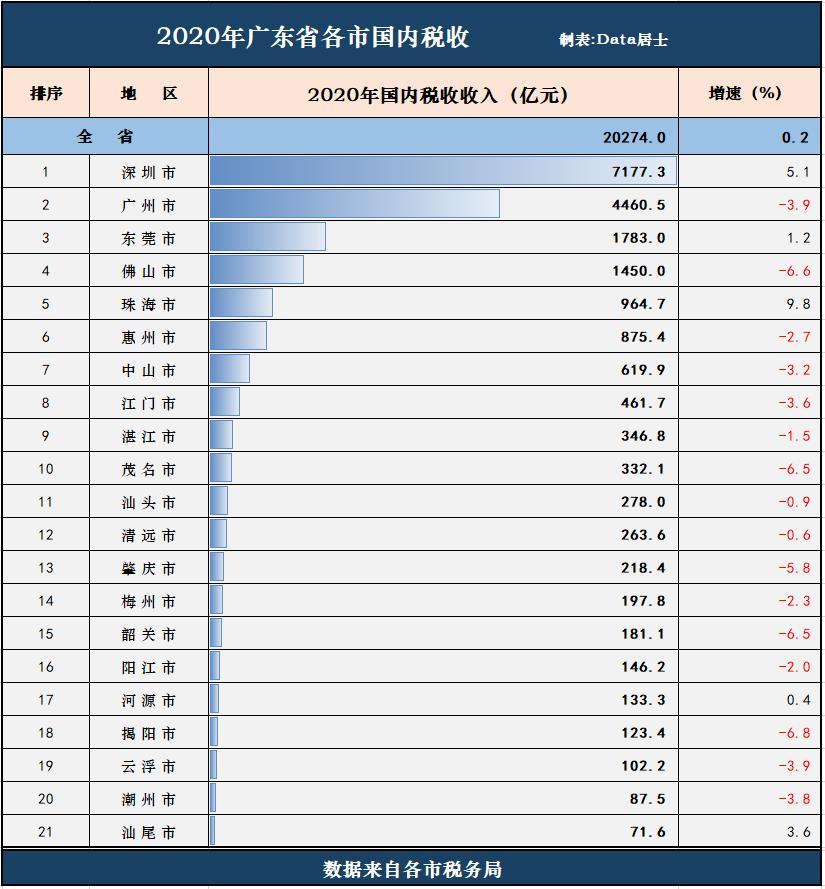Click the data bar in 深圳市 row
Viewport: 825px width, 889px height.
coord(443,171)
